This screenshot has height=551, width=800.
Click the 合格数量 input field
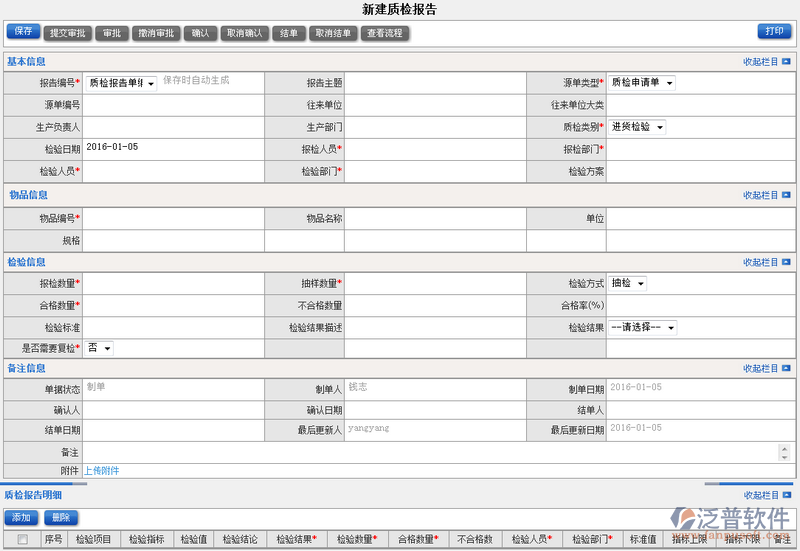[173, 306]
